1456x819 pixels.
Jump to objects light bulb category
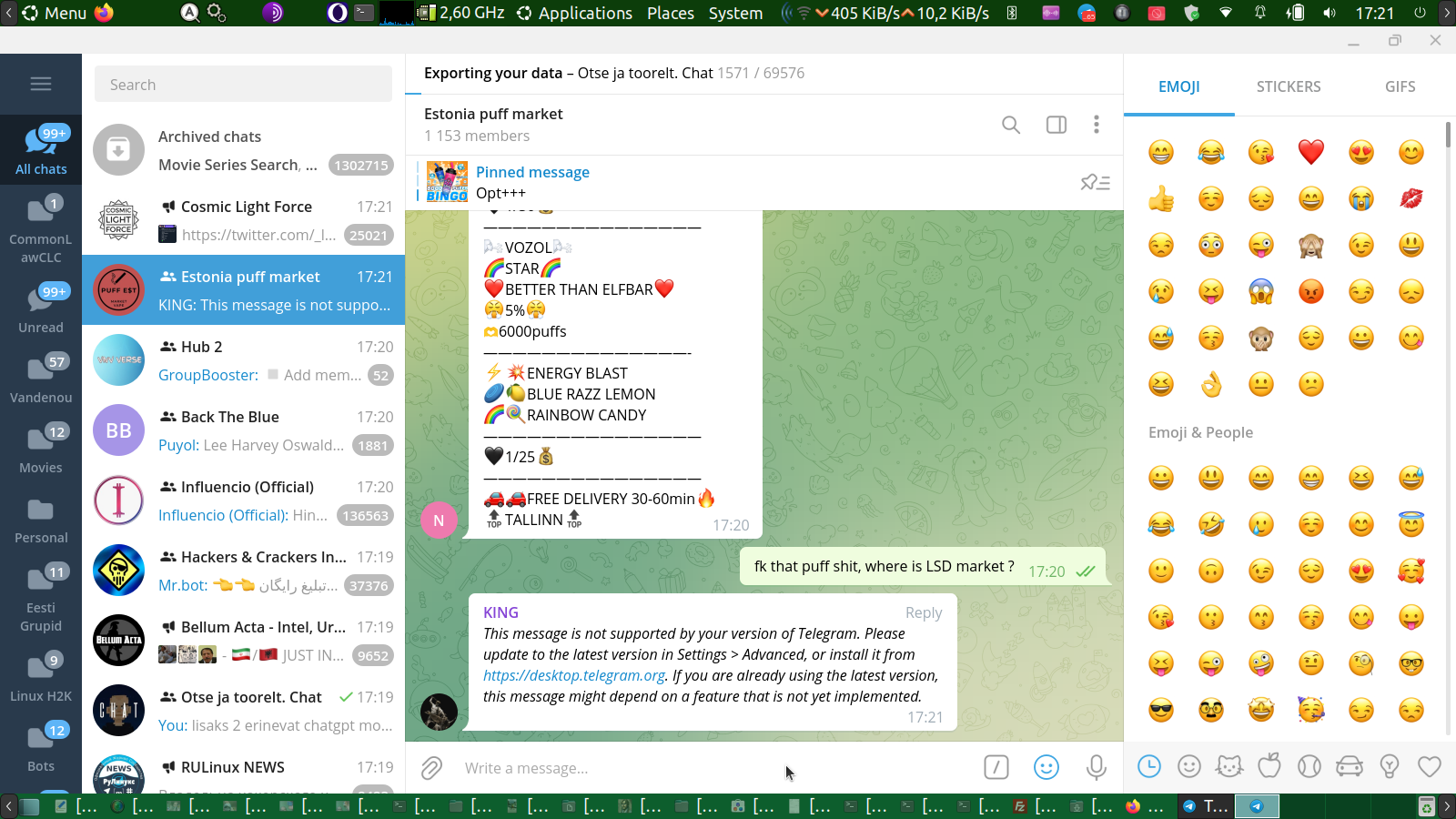coord(1390,767)
